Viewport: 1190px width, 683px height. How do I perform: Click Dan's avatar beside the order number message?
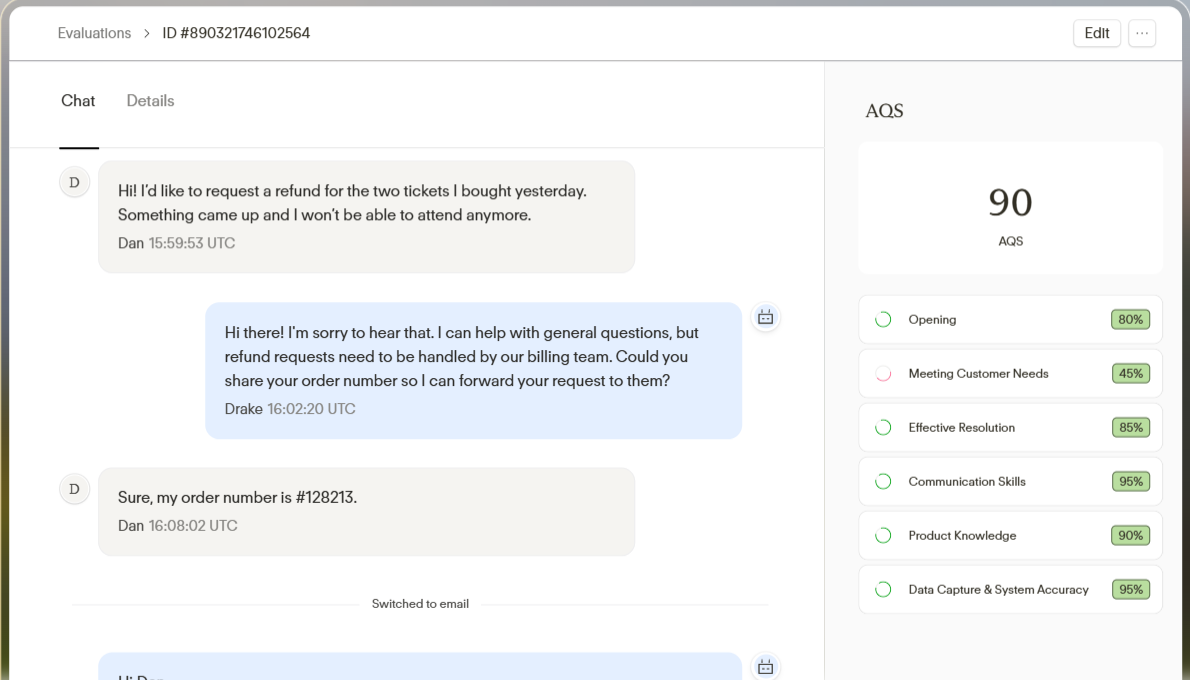(74, 489)
